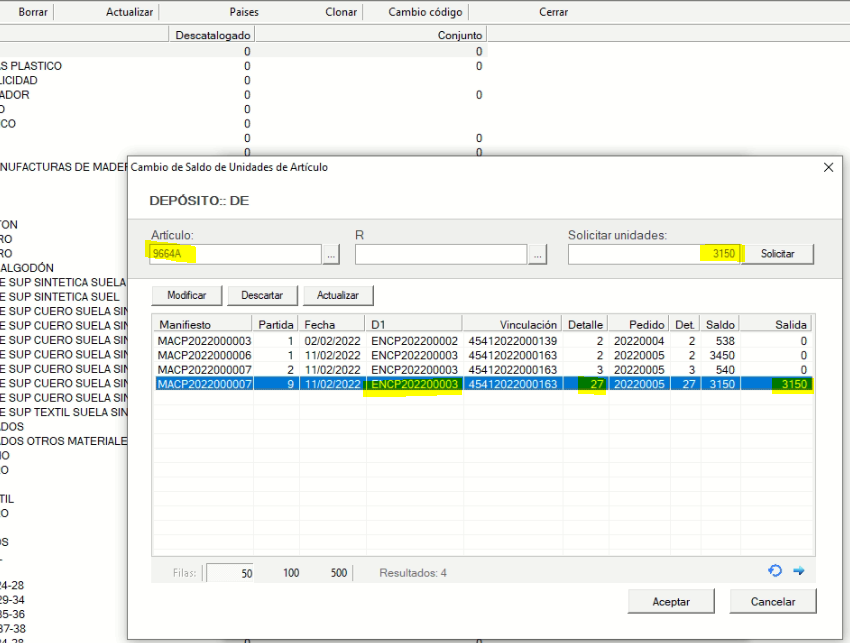Set rows per page to 500
The image size is (850, 643).
click(339, 573)
